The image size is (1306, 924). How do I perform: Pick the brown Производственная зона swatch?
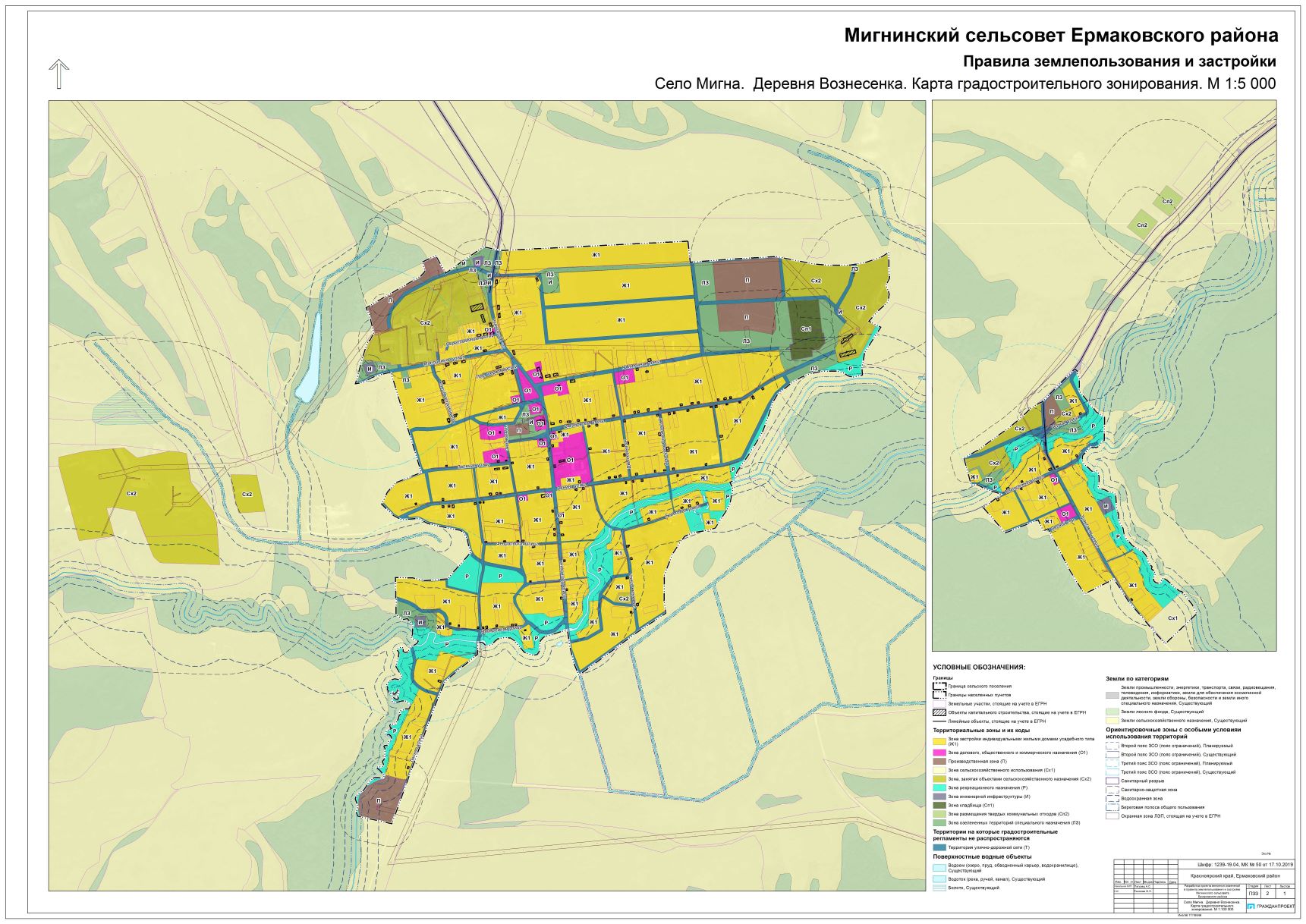tap(939, 761)
